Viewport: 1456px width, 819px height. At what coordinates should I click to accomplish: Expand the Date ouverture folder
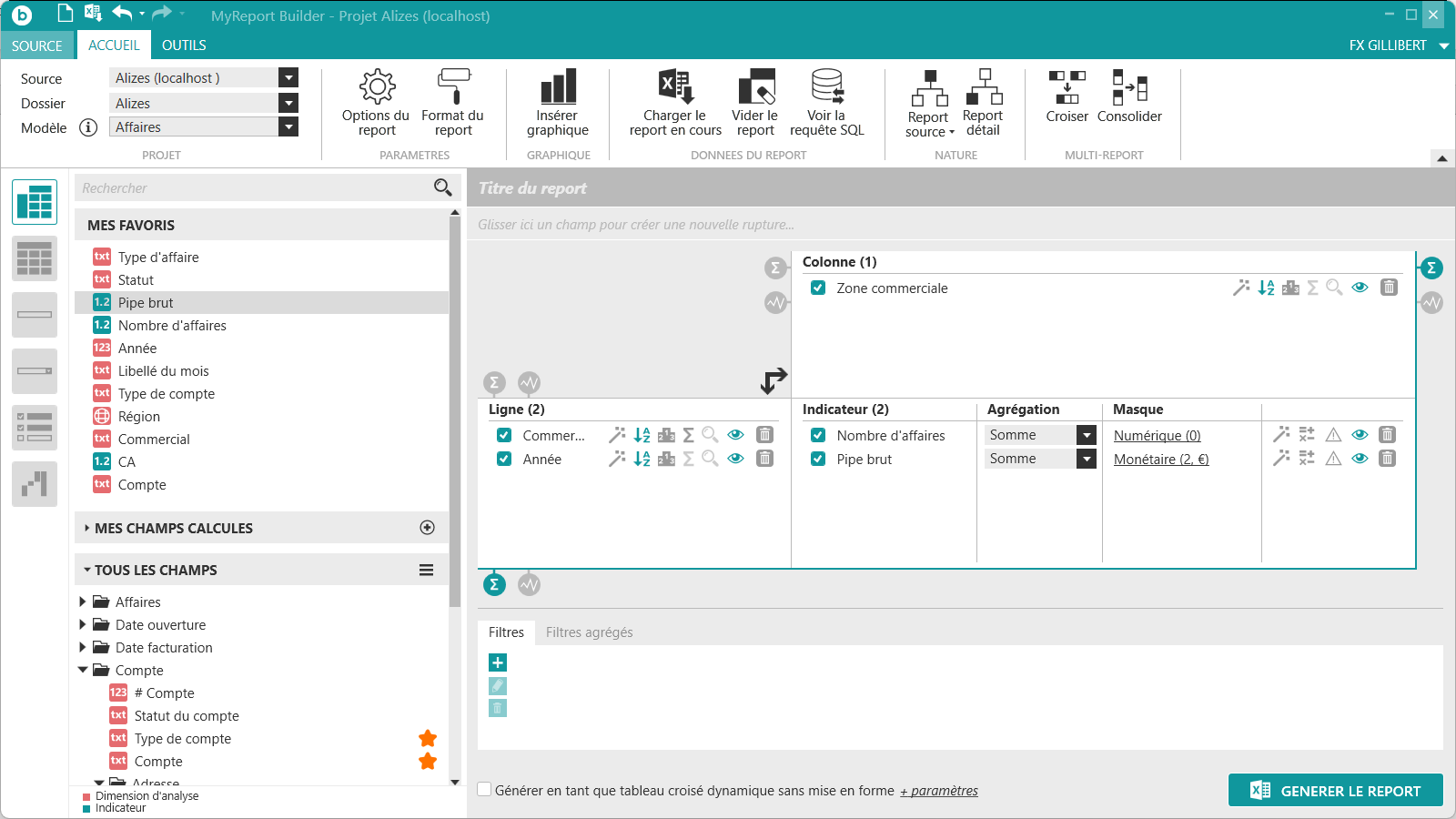pyautogui.click(x=83, y=624)
